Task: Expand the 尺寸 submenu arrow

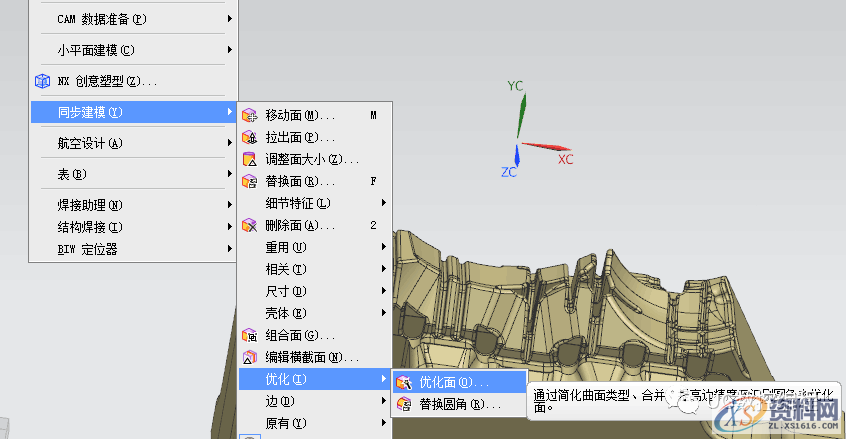Action: coord(384,291)
